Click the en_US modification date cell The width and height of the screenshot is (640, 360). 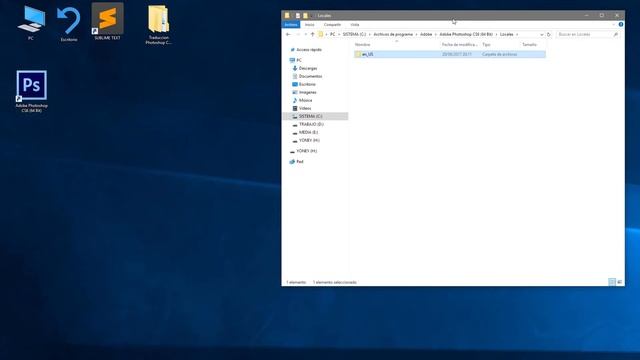457,54
